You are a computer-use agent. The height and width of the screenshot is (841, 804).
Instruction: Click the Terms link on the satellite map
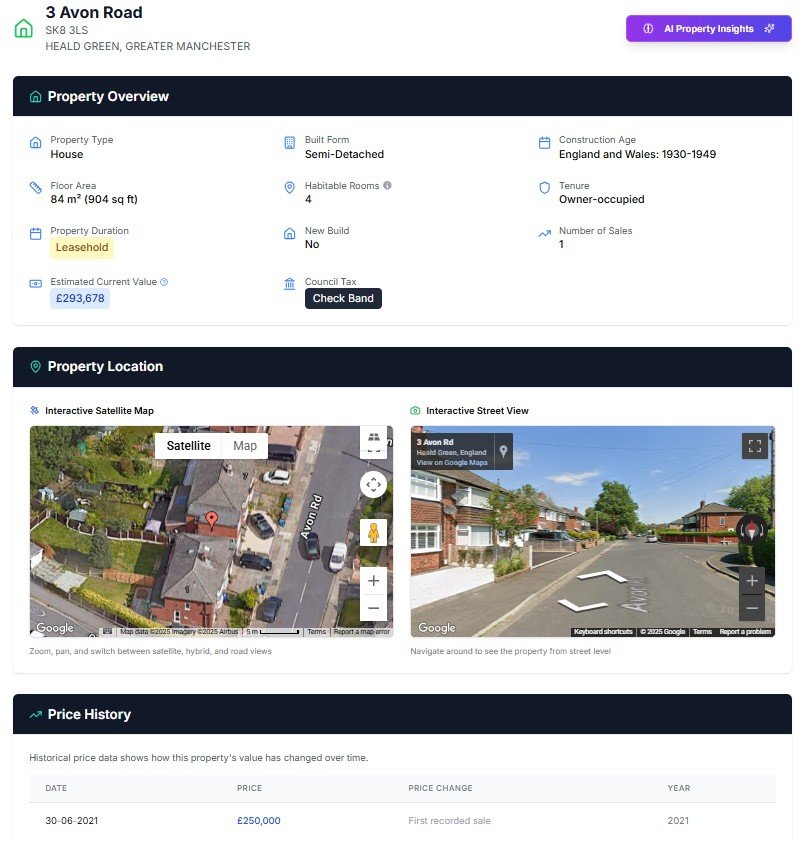317,631
